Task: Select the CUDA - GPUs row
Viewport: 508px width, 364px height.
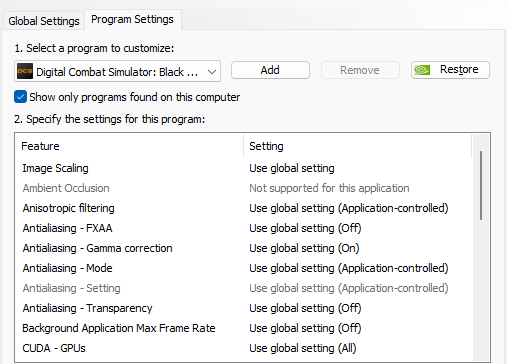Action: tap(244, 348)
